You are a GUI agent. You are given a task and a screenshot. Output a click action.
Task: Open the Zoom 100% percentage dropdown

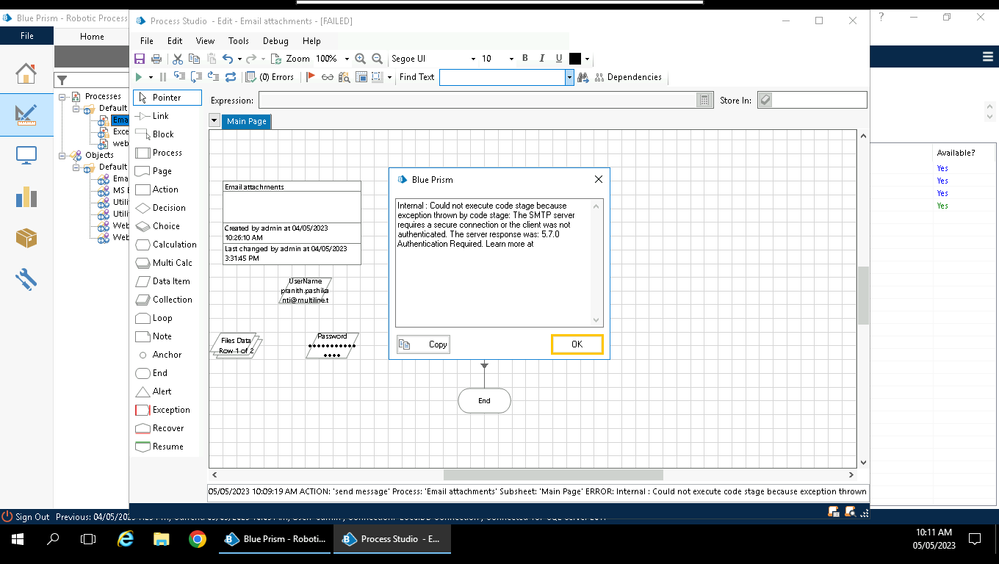(x=347, y=59)
